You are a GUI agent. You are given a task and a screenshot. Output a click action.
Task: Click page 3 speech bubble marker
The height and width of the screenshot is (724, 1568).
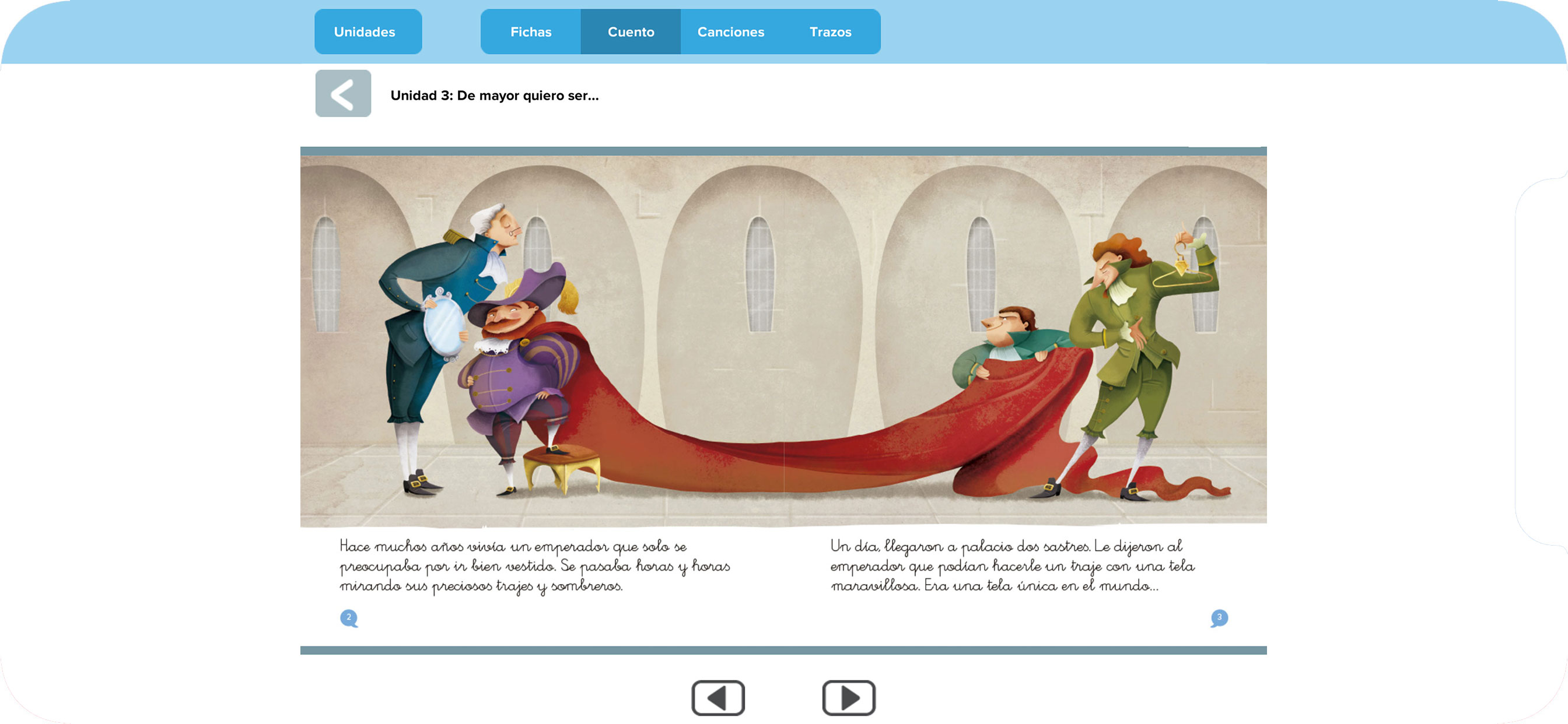(x=1219, y=618)
